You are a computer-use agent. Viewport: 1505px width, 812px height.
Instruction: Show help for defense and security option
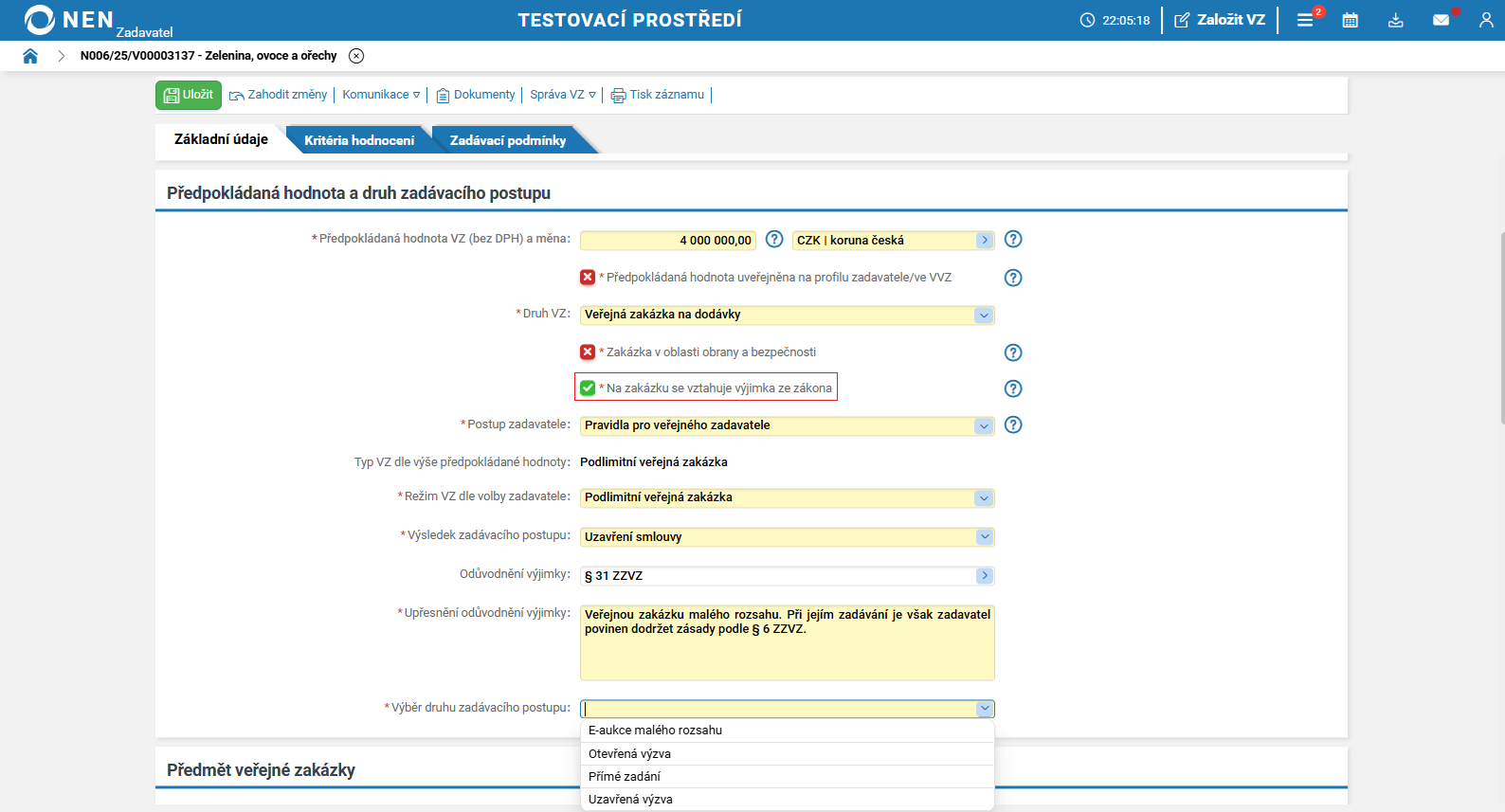coord(1013,352)
